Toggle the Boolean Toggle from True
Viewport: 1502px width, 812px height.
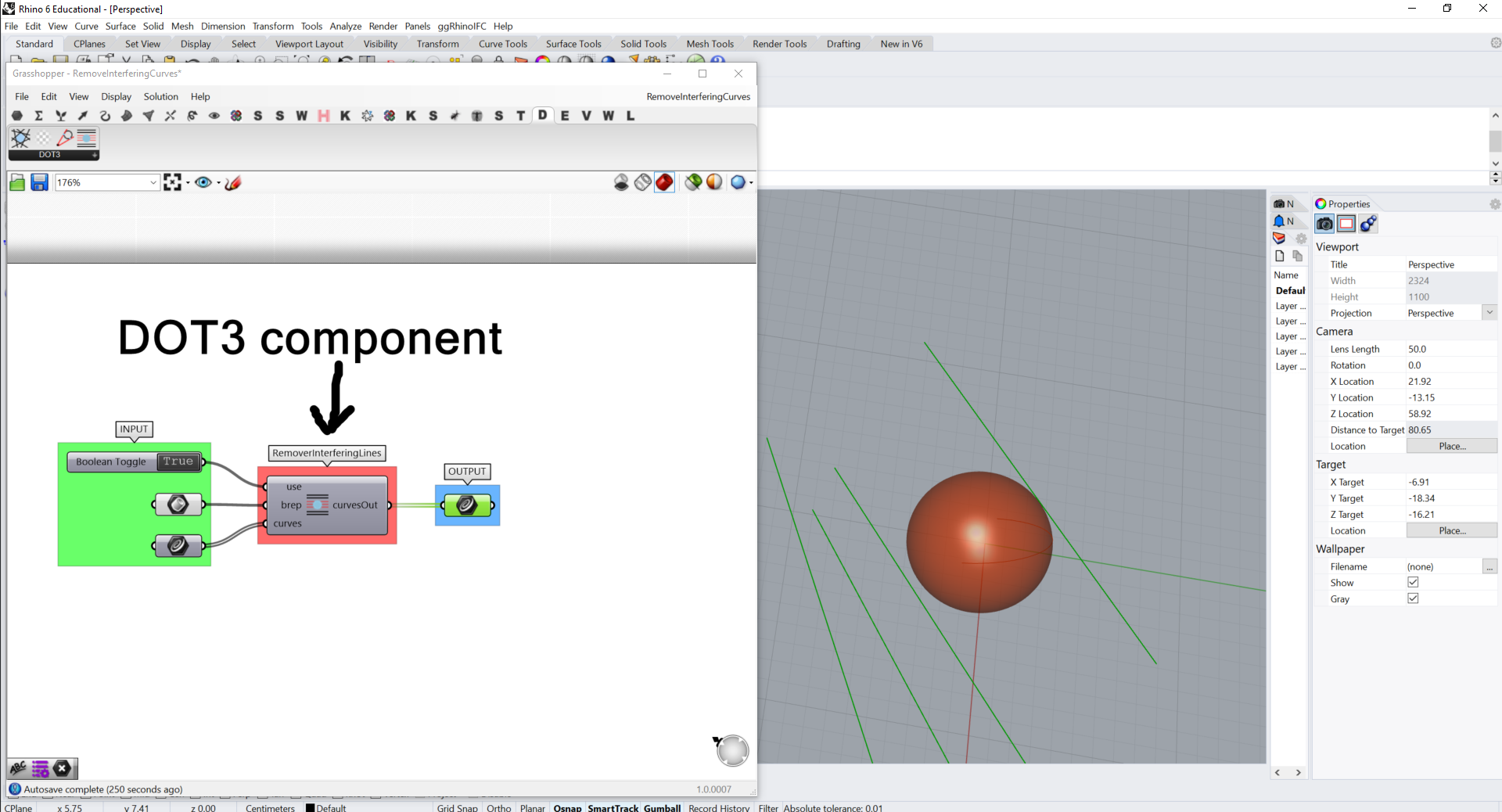[x=178, y=462]
